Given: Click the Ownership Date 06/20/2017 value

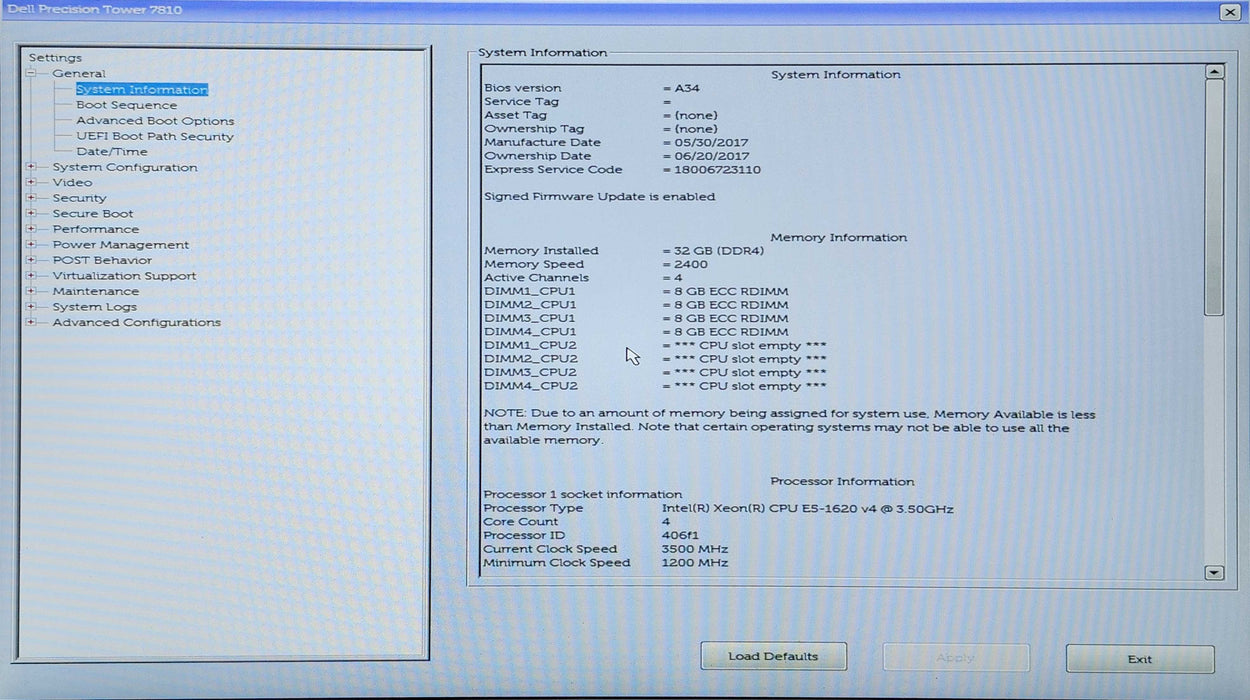Looking at the screenshot, I should point(711,156).
